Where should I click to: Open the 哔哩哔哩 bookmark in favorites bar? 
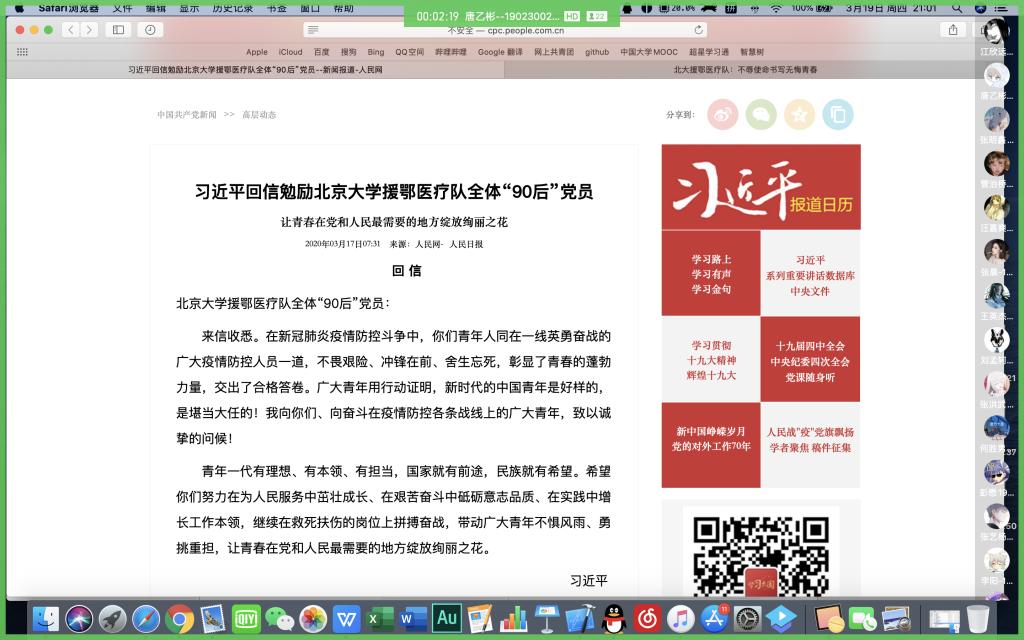tap(451, 52)
